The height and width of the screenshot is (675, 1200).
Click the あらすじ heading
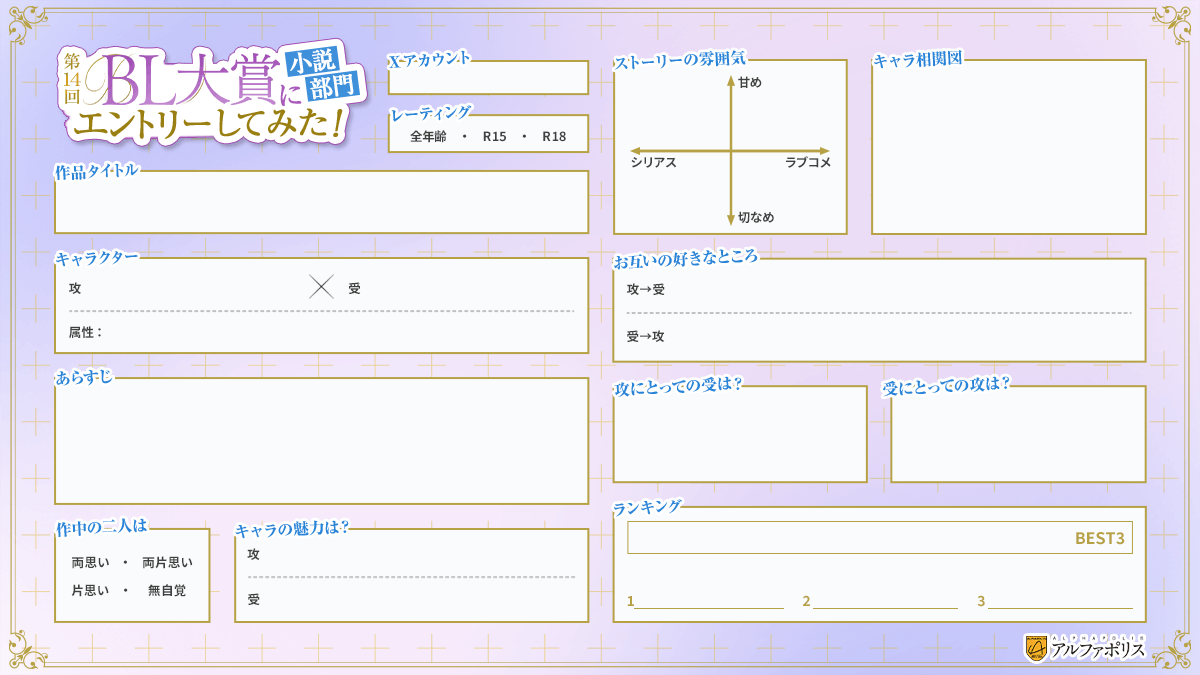point(84,376)
